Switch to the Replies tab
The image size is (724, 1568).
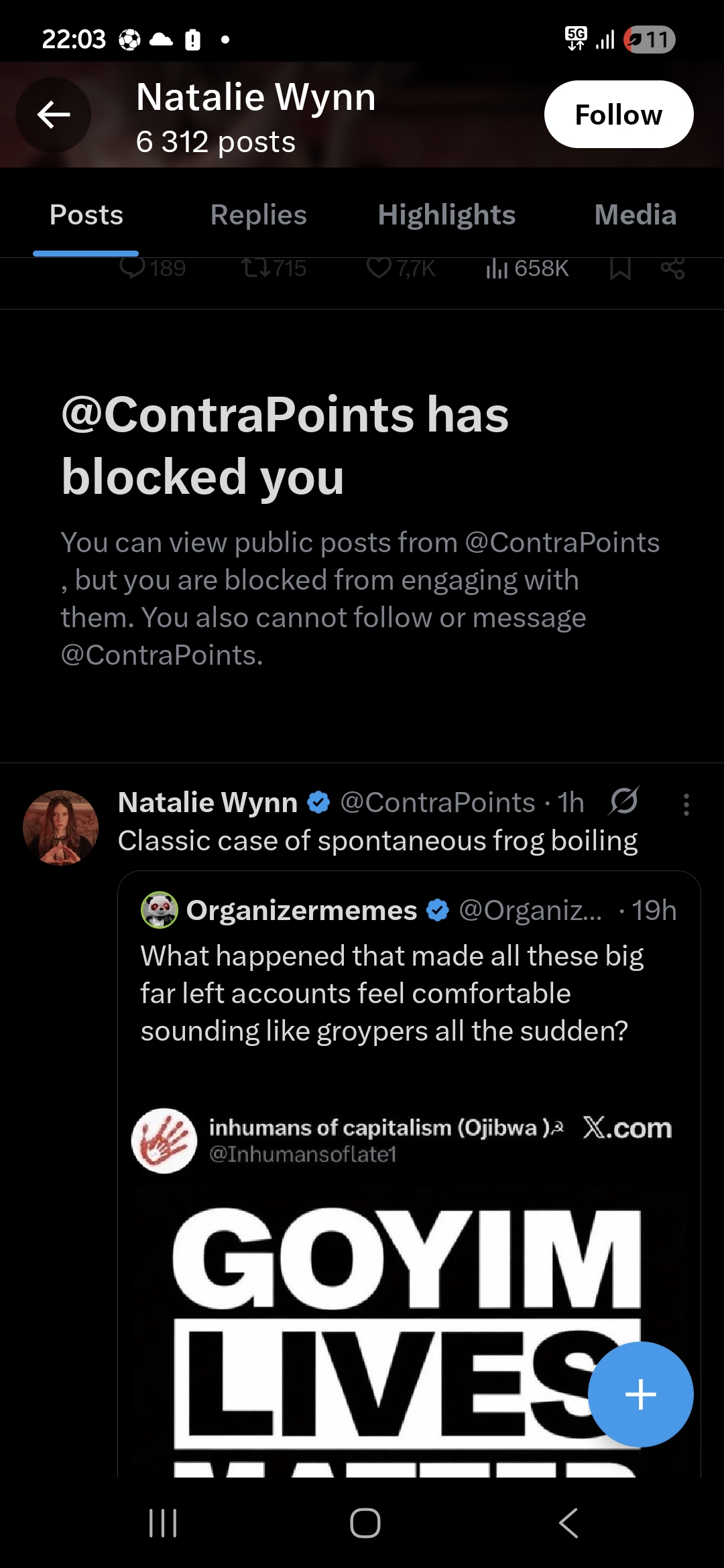click(x=258, y=215)
